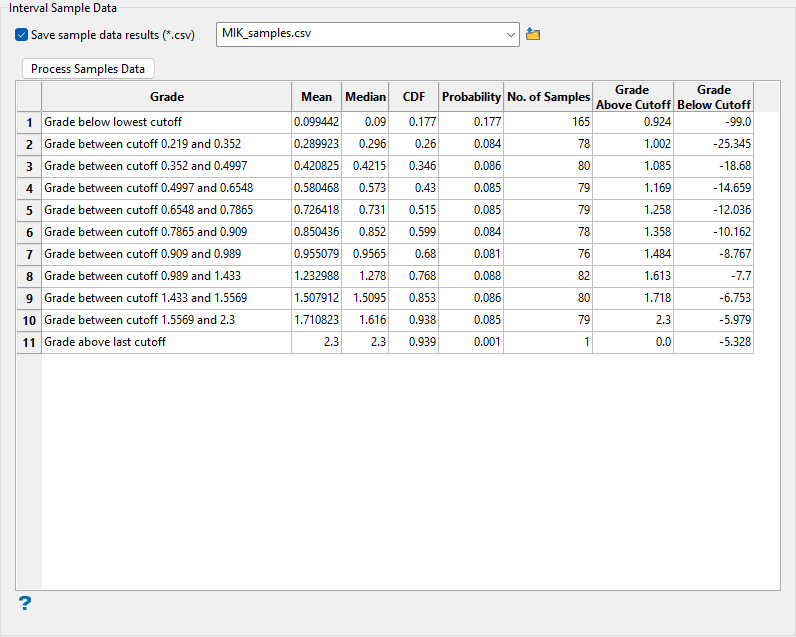Select the Grade Below Cutoff column header
The image size is (796, 637).
[714, 97]
